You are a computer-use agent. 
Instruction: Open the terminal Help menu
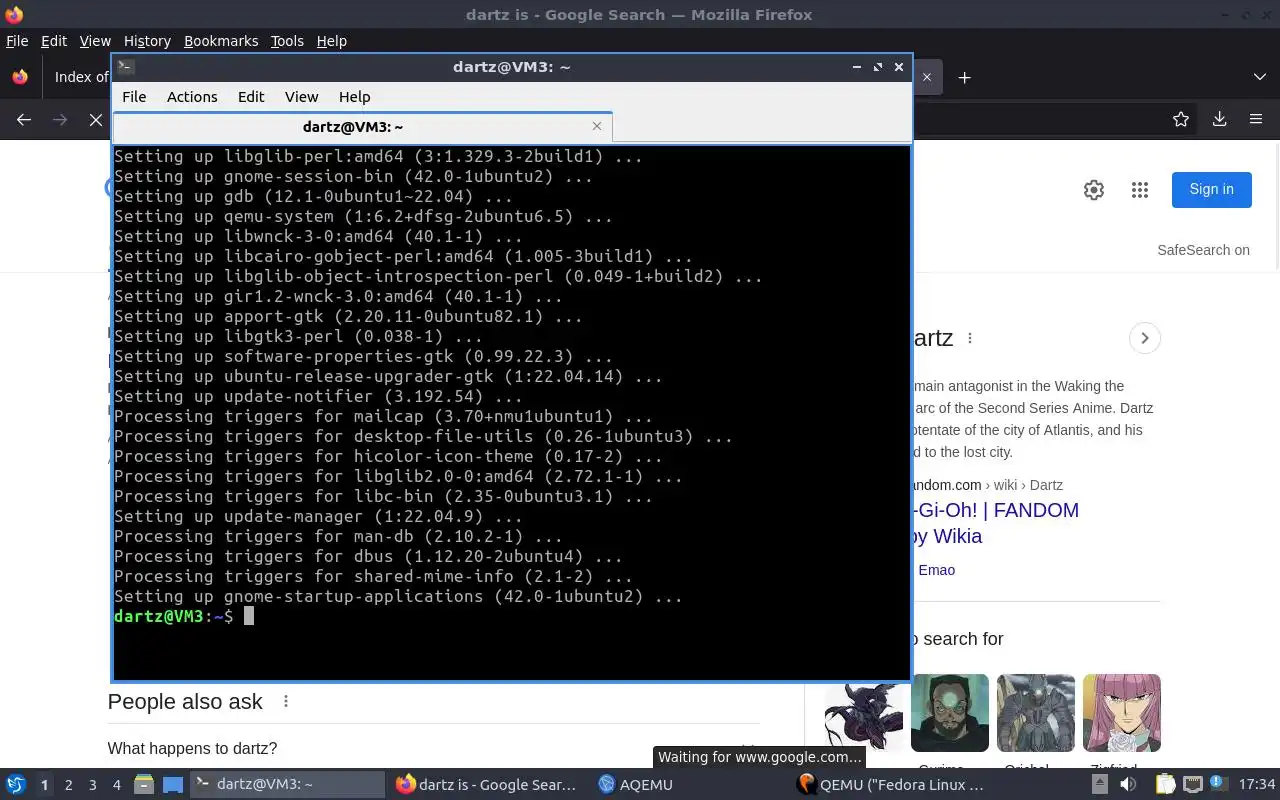click(x=354, y=97)
